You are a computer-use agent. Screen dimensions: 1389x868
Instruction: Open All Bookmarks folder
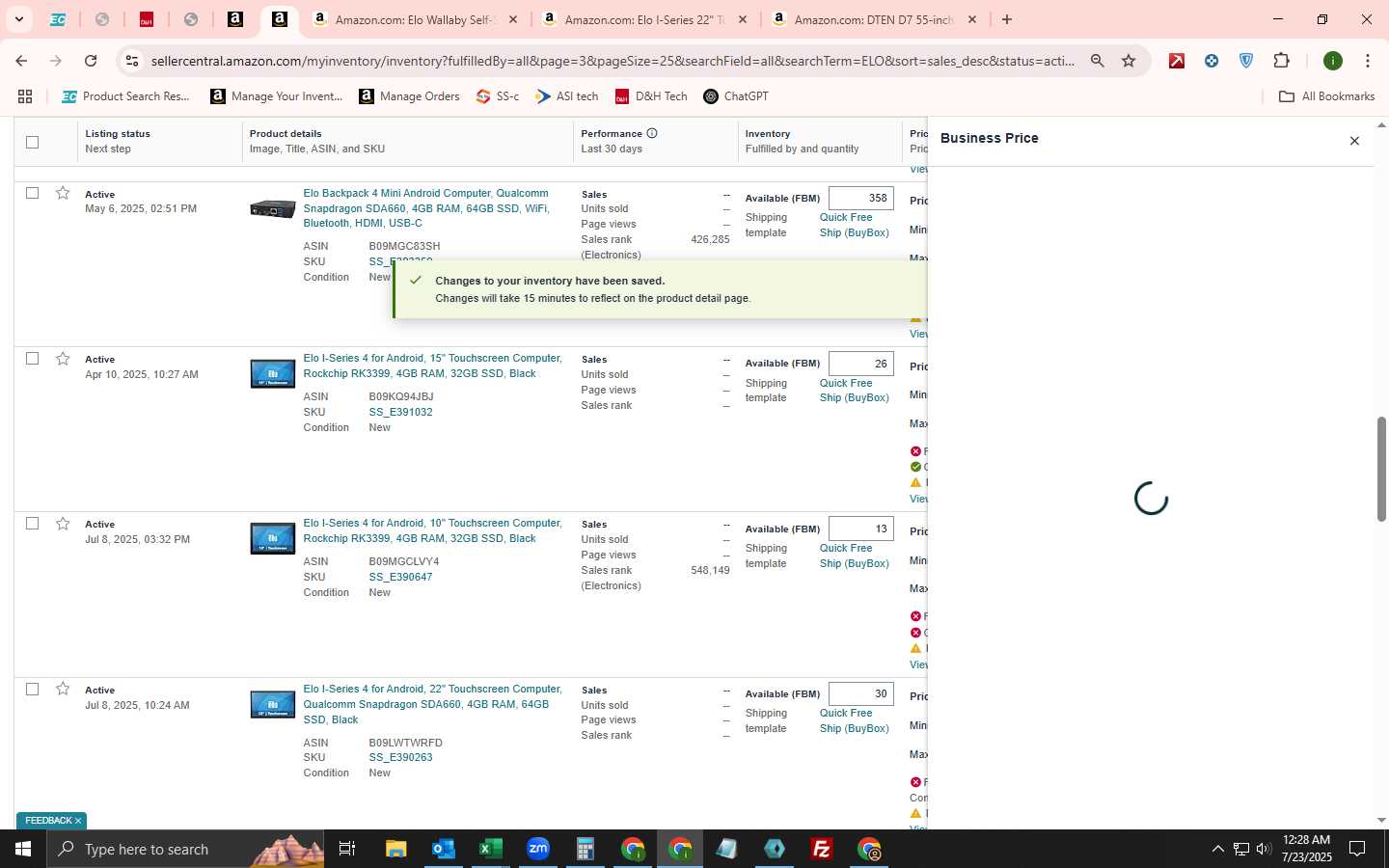(x=1326, y=96)
